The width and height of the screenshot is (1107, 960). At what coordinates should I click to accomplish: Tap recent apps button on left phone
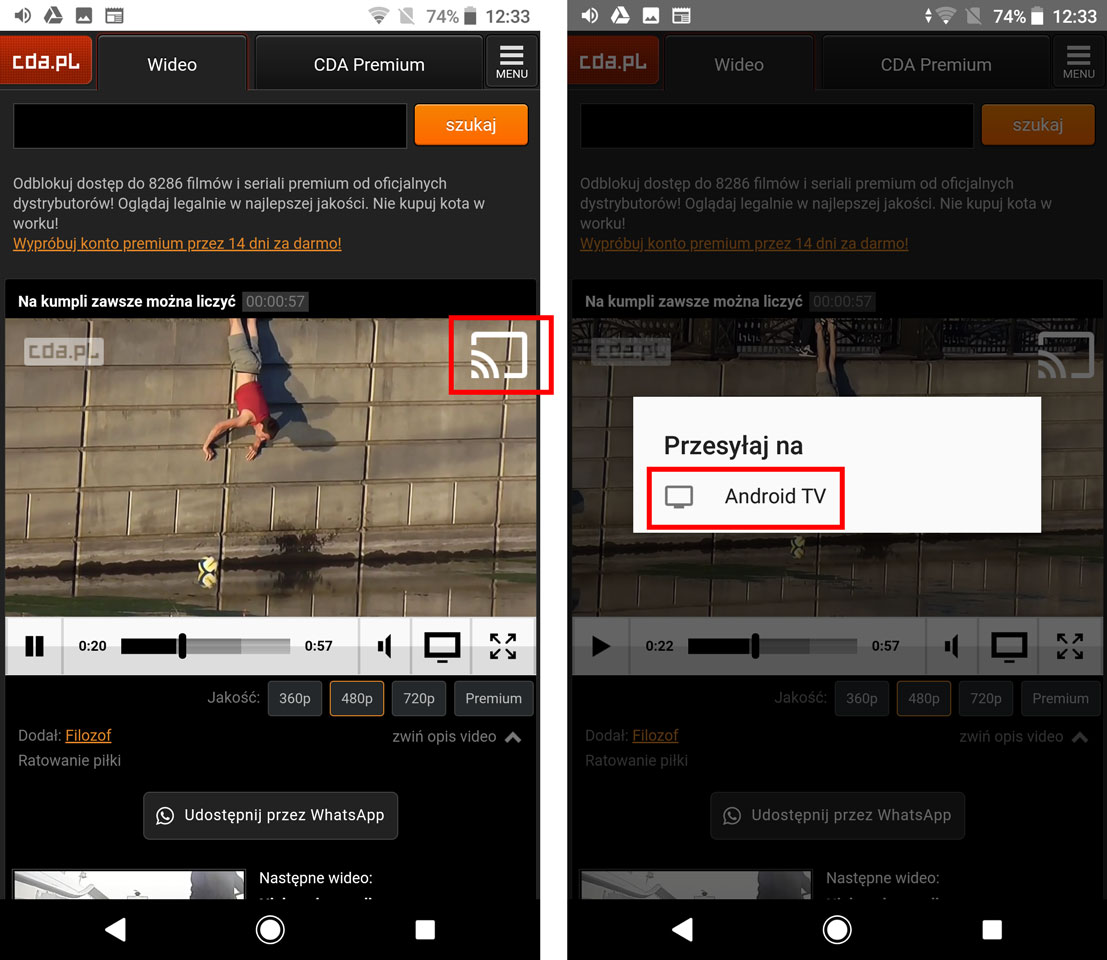tap(425, 930)
